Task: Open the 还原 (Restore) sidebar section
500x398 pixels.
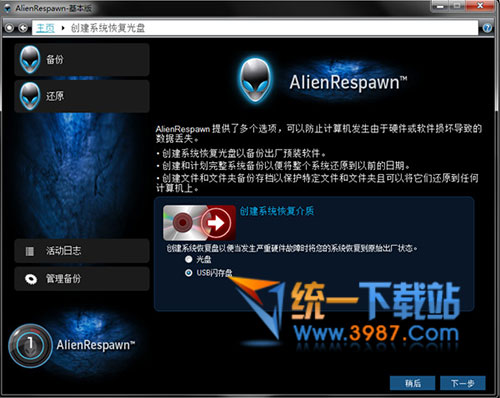Action: click(82, 96)
